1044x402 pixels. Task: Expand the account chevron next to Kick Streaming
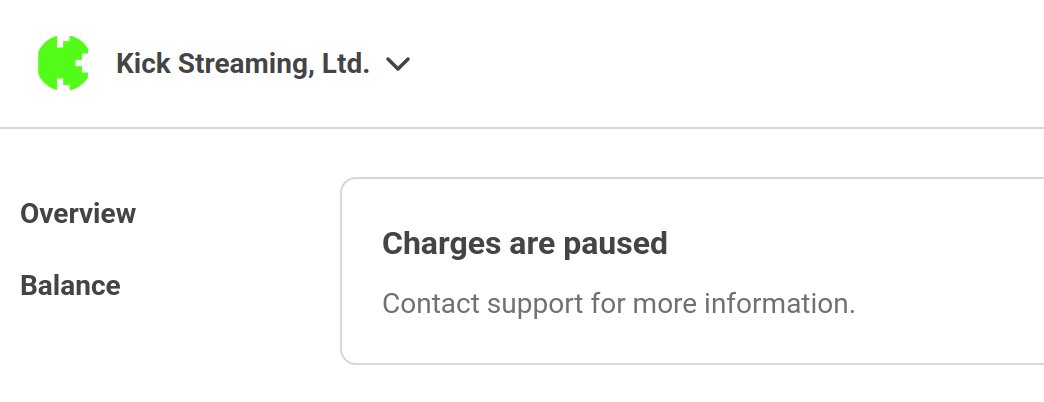click(x=398, y=65)
